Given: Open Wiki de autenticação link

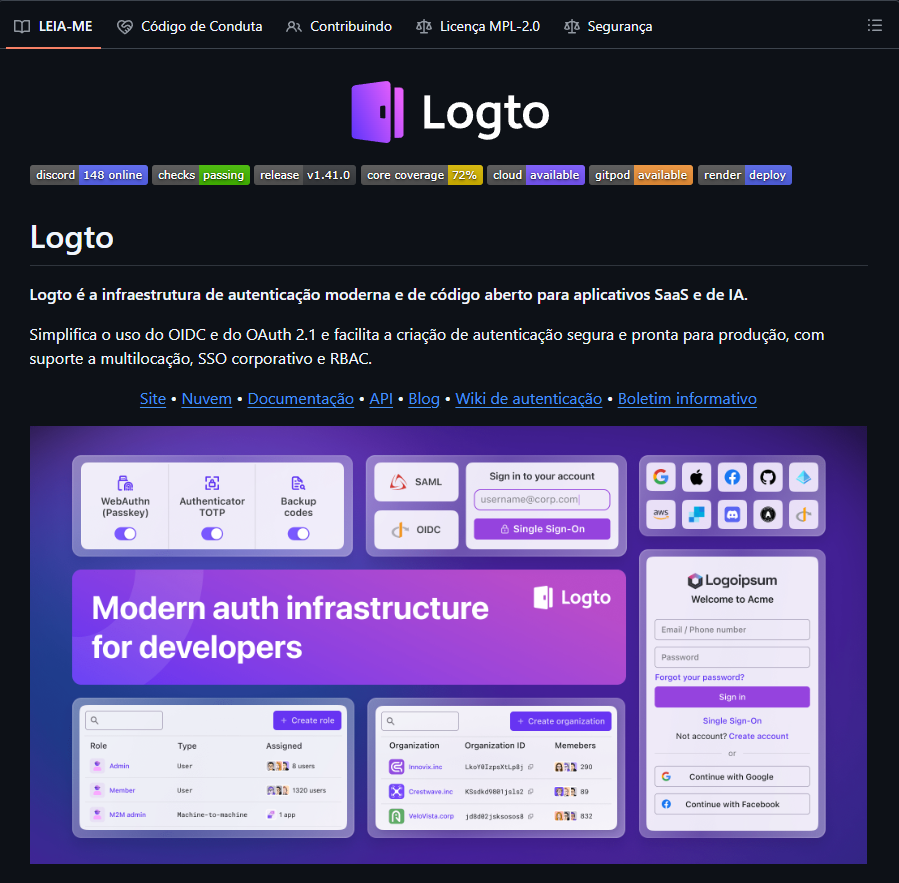Looking at the screenshot, I should (x=529, y=398).
